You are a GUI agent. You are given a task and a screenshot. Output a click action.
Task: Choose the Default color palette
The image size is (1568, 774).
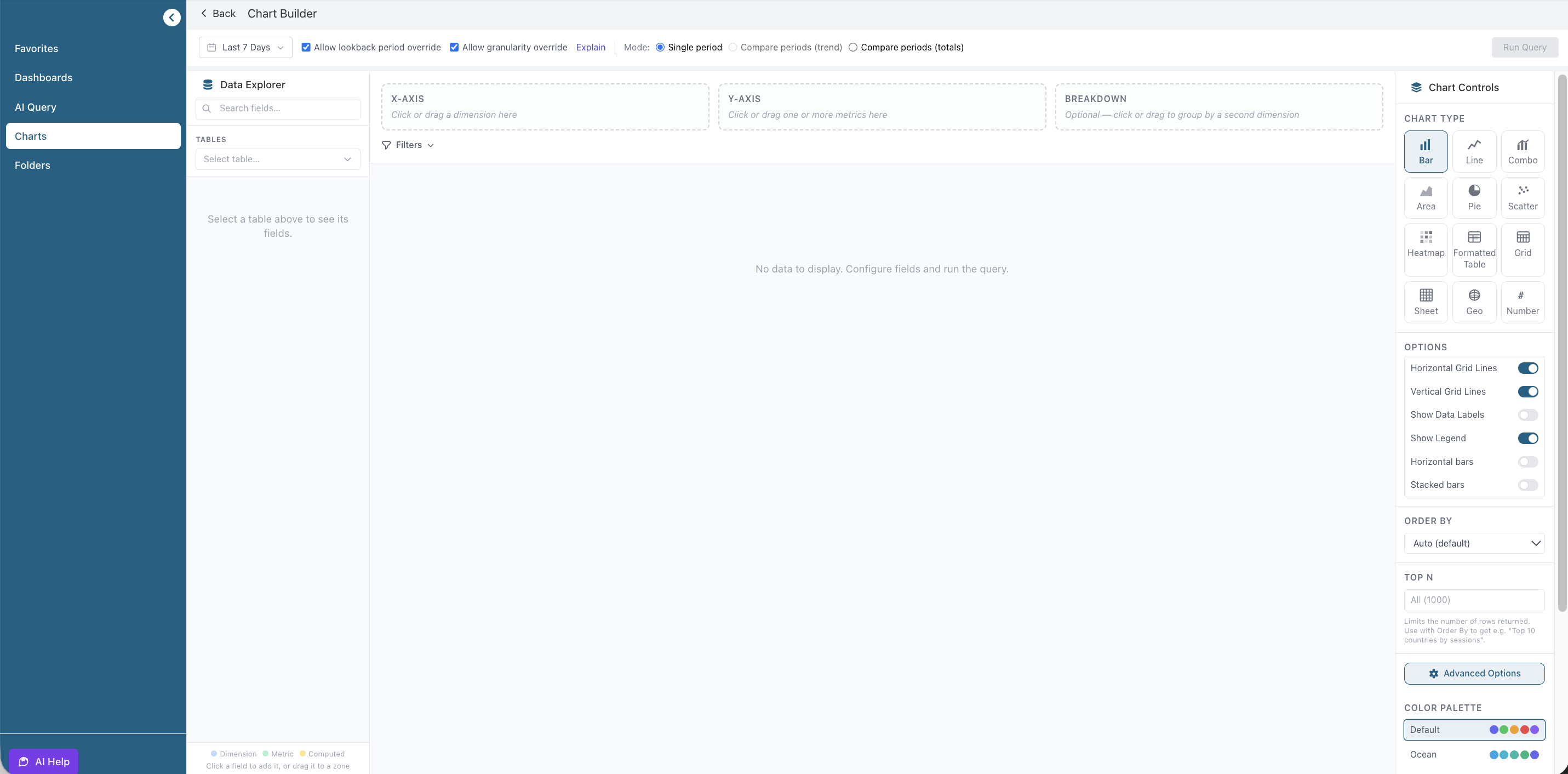coord(1474,730)
